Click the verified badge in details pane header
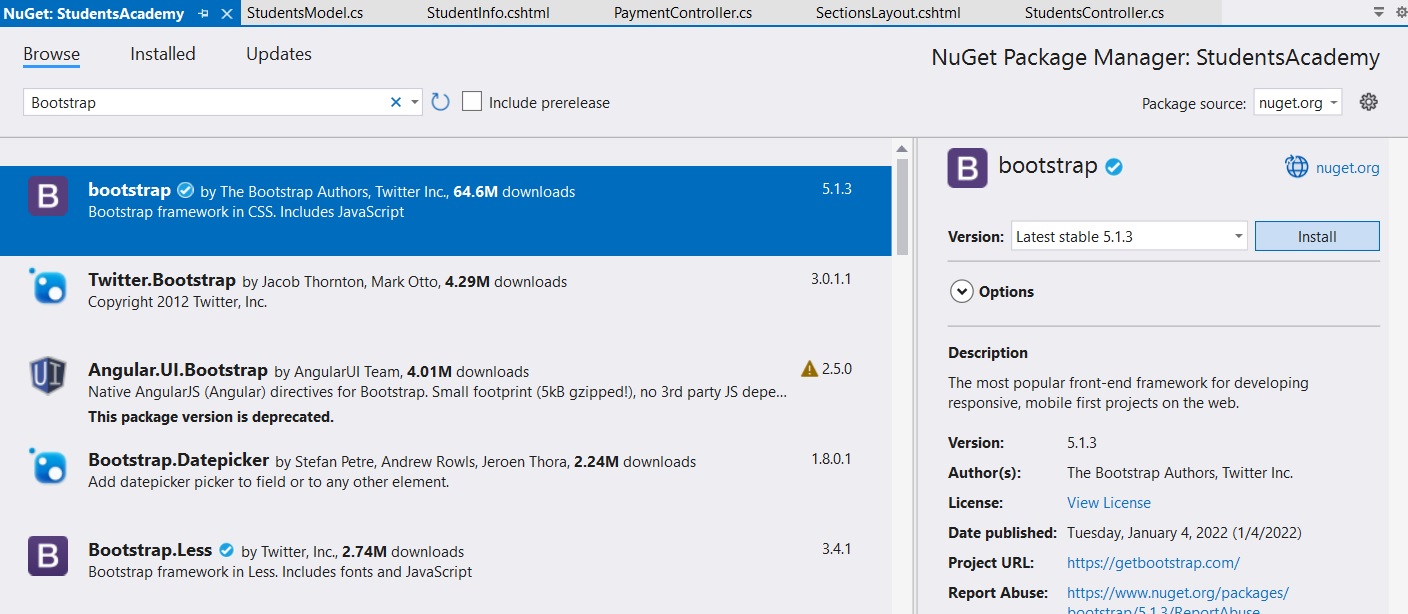 click(1114, 167)
